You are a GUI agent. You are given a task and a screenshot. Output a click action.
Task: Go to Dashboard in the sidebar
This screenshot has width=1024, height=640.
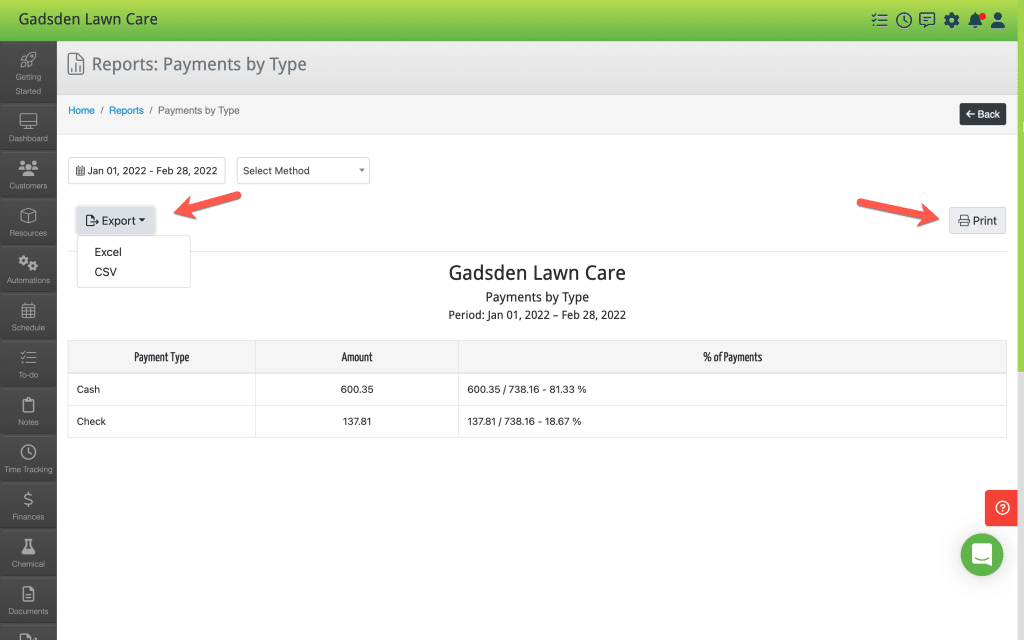[x=28, y=127]
